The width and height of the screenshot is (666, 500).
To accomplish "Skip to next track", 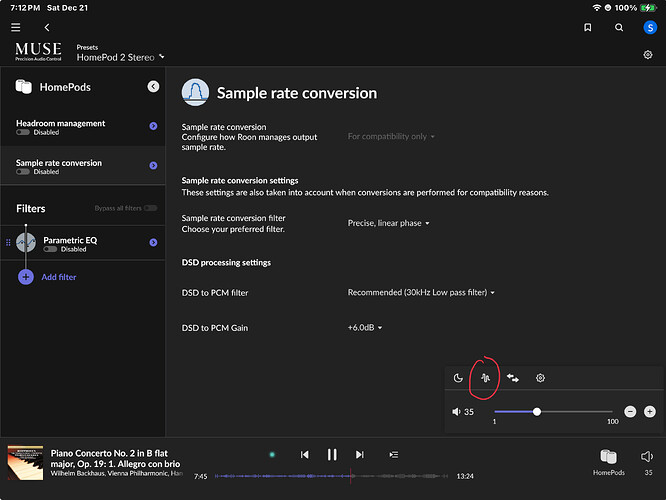I will 359,455.
